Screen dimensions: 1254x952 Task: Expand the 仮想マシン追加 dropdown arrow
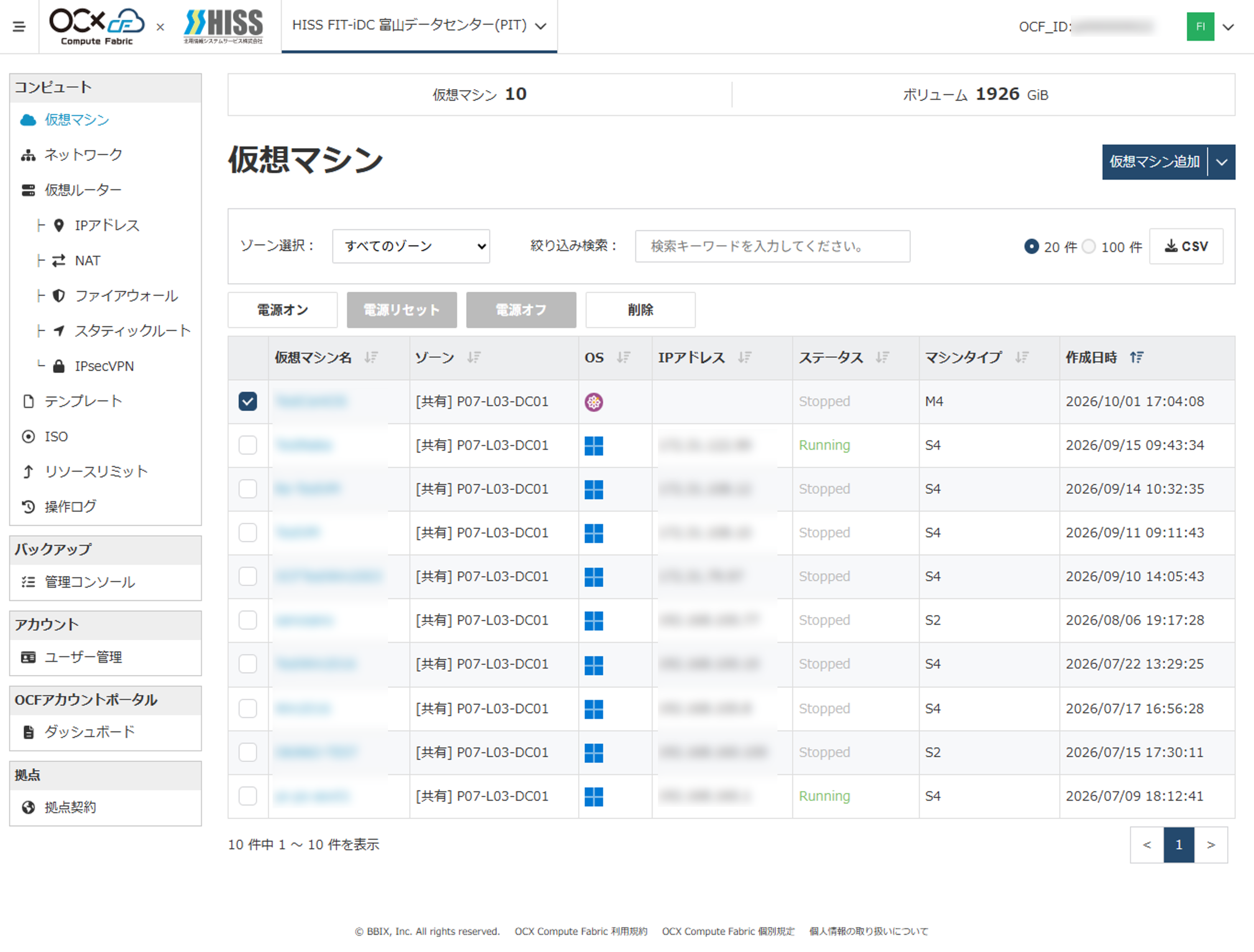tap(1222, 162)
